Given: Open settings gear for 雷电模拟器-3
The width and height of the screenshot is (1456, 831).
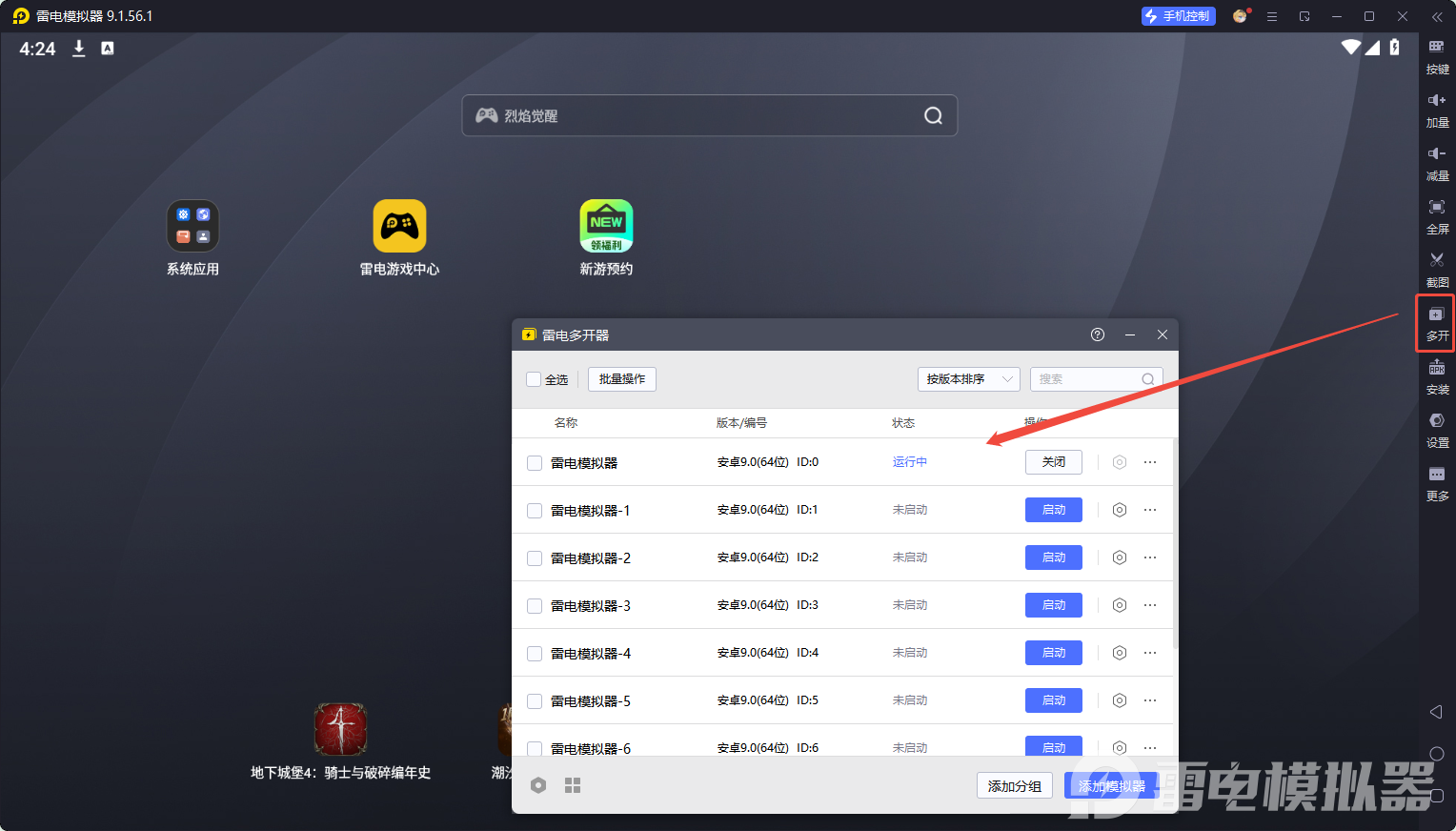Looking at the screenshot, I should (1120, 605).
